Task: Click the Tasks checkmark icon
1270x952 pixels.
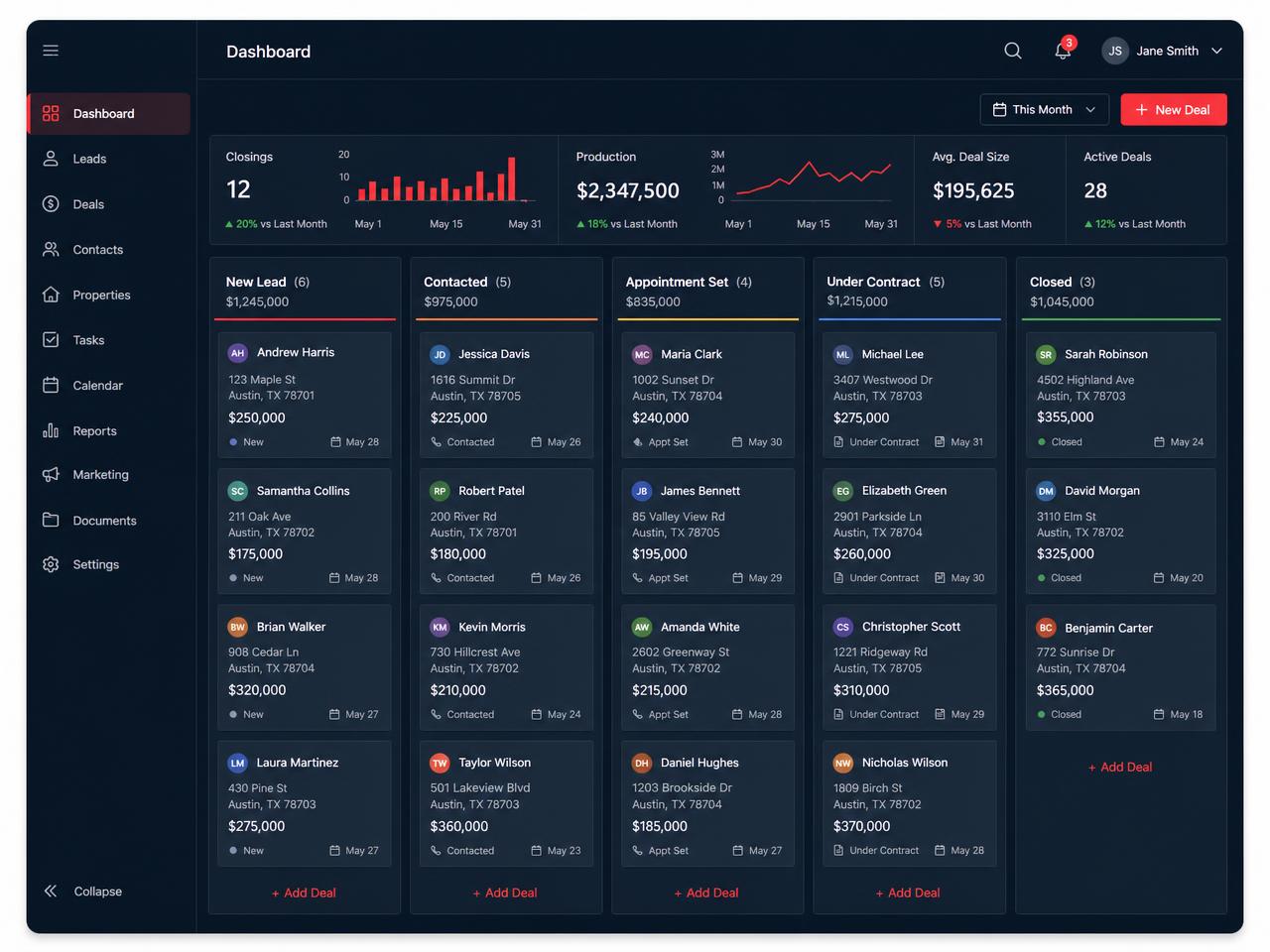Action: (x=51, y=340)
